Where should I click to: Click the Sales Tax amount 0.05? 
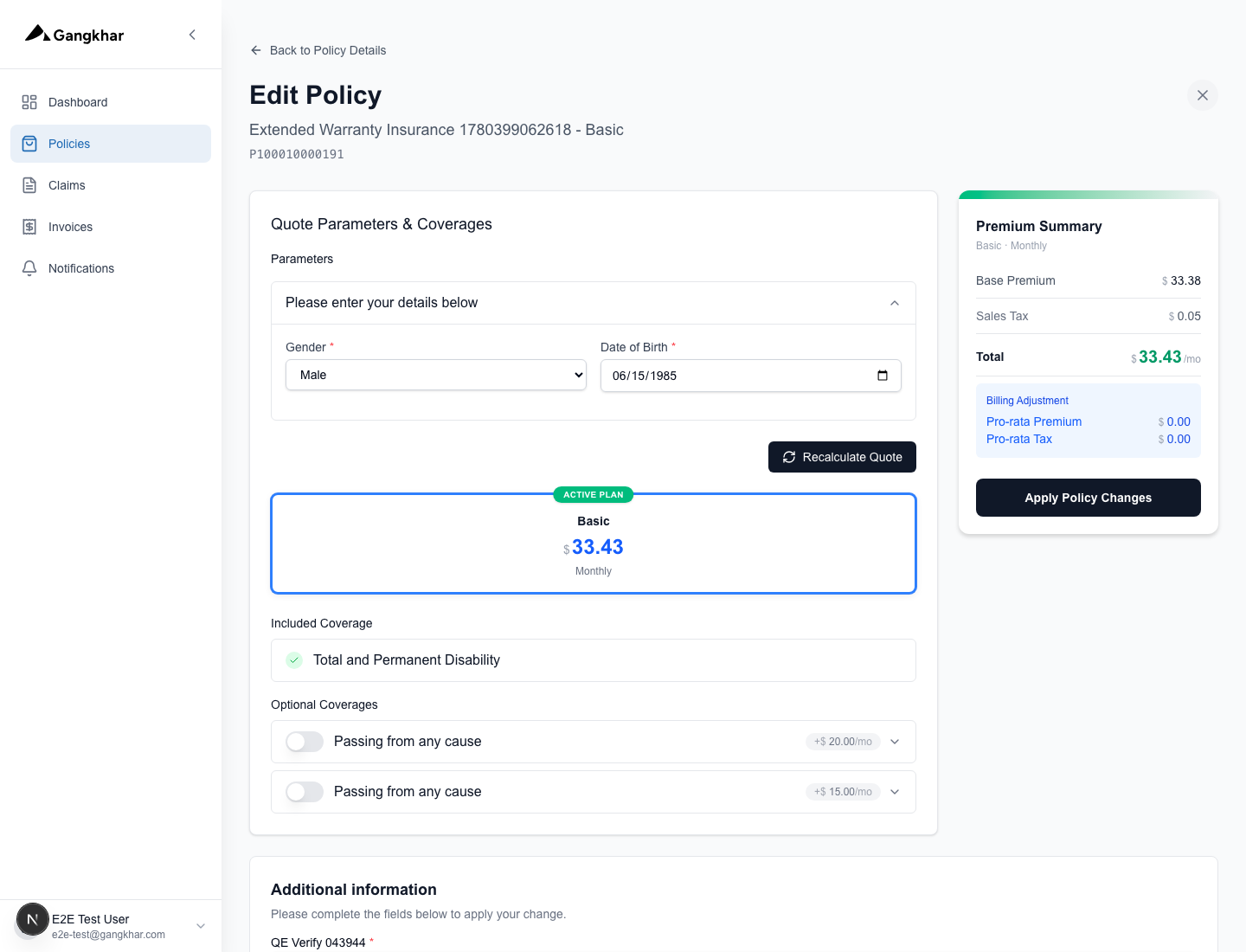point(1185,316)
